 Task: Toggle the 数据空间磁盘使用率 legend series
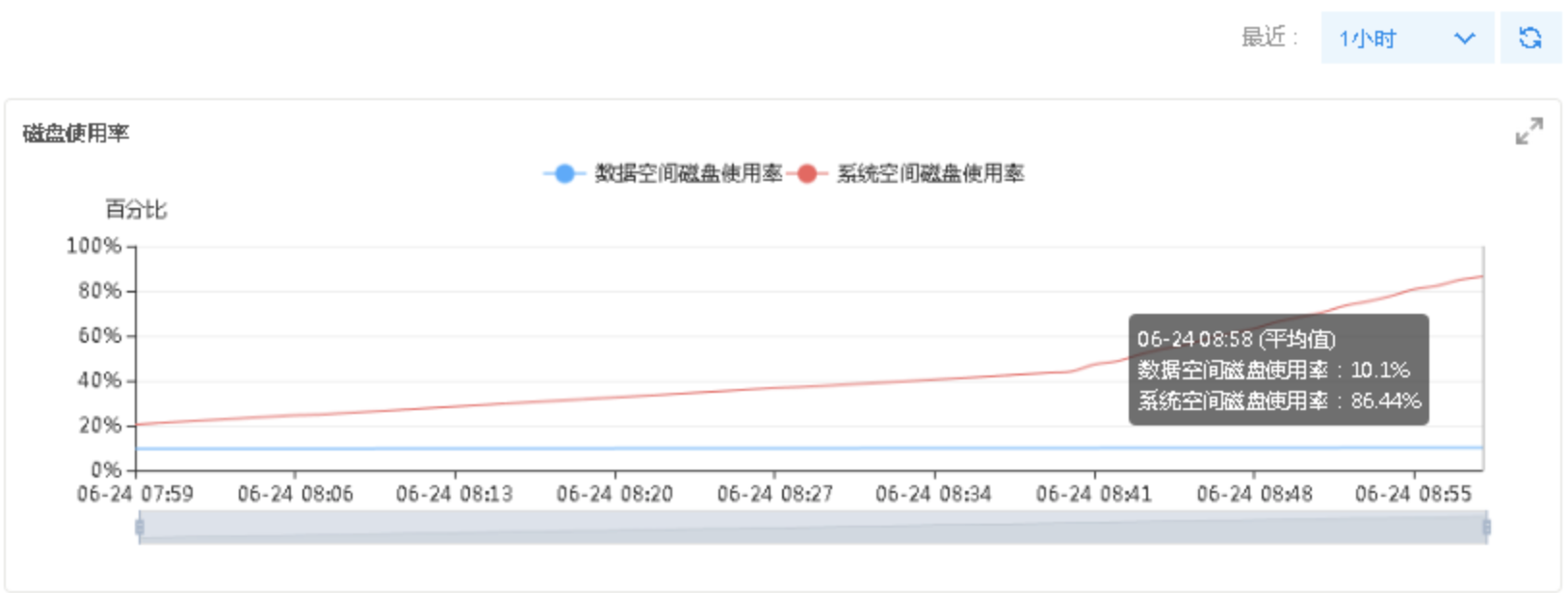(664, 173)
